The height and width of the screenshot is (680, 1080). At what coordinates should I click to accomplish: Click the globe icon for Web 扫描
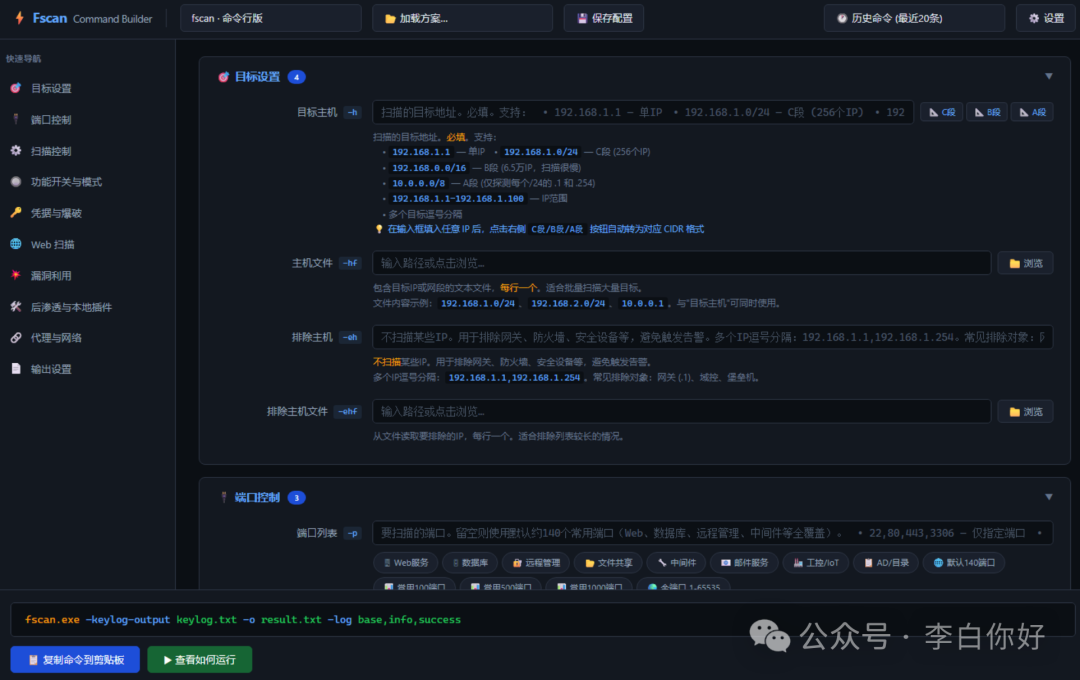(x=16, y=244)
